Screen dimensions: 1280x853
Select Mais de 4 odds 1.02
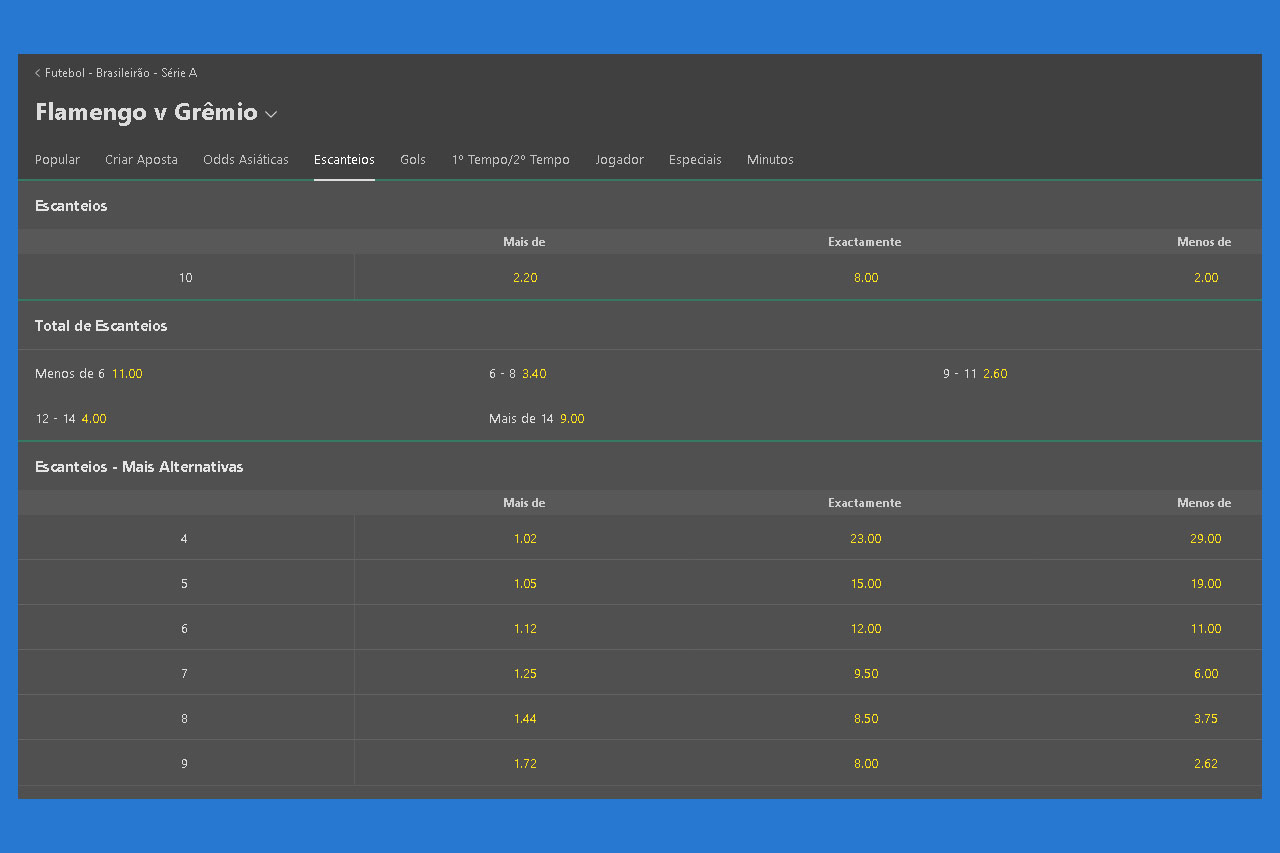(x=525, y=539)
